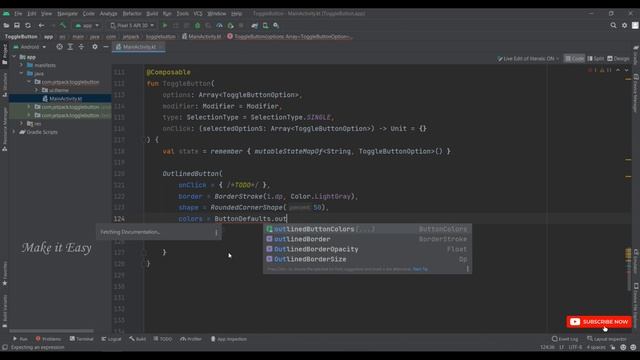Select the MainActivity.kt editor tab
This screenshot has height=360, width=640.
(139, 47)
